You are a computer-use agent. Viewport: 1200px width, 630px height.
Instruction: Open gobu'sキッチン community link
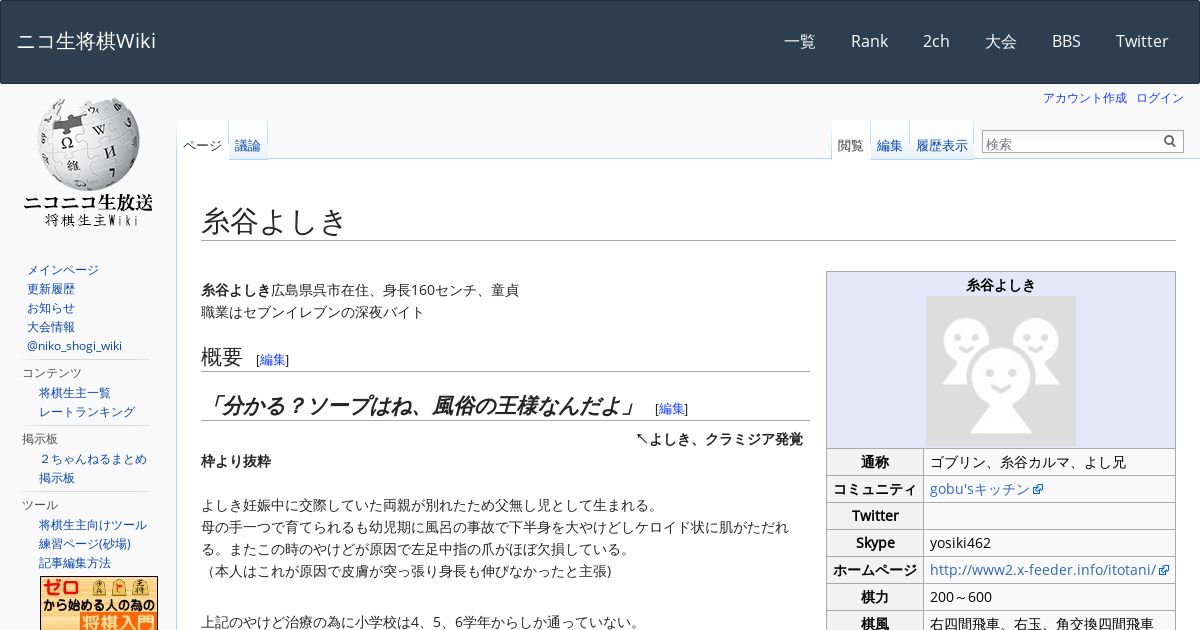[x=980, y=489]
